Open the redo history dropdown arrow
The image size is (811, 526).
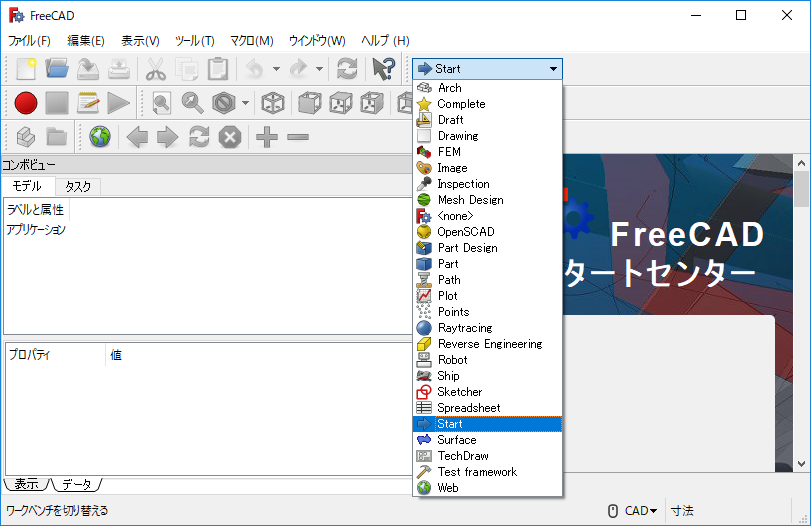[x=320, y=69]
